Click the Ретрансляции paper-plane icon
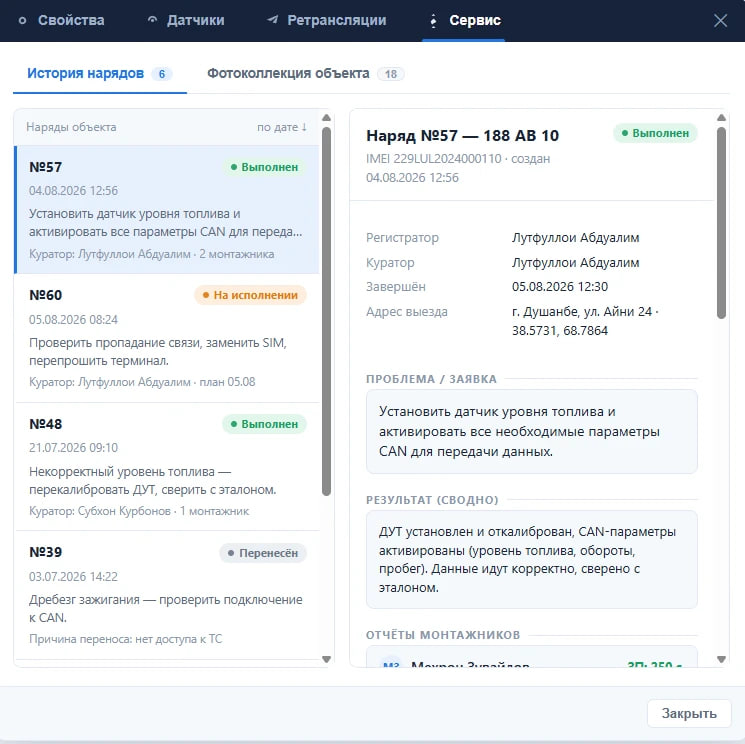The width and height of the screenshot is (745, 744). tap(273, 20)
